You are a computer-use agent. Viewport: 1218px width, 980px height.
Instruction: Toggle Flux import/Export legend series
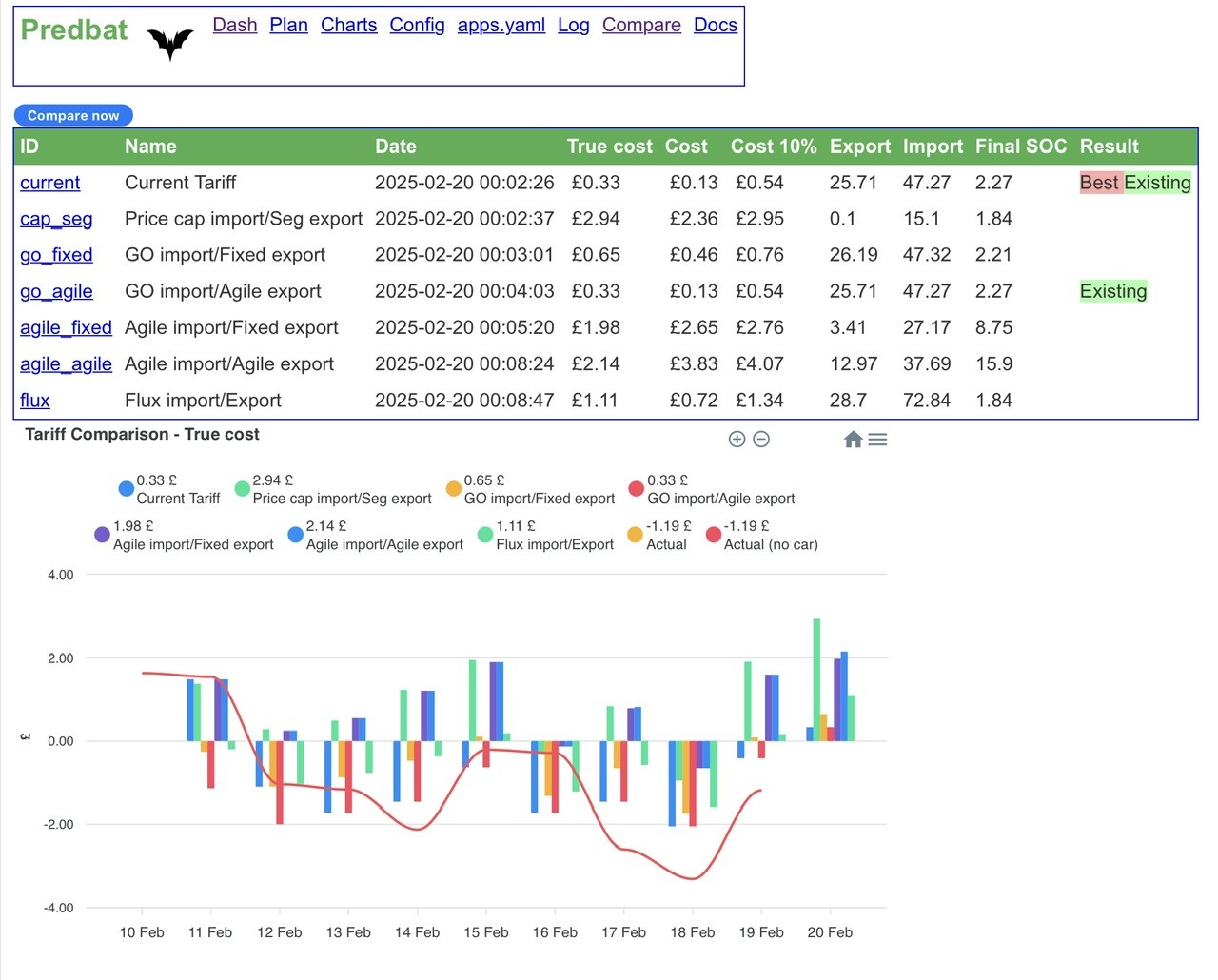coord(545,535)
